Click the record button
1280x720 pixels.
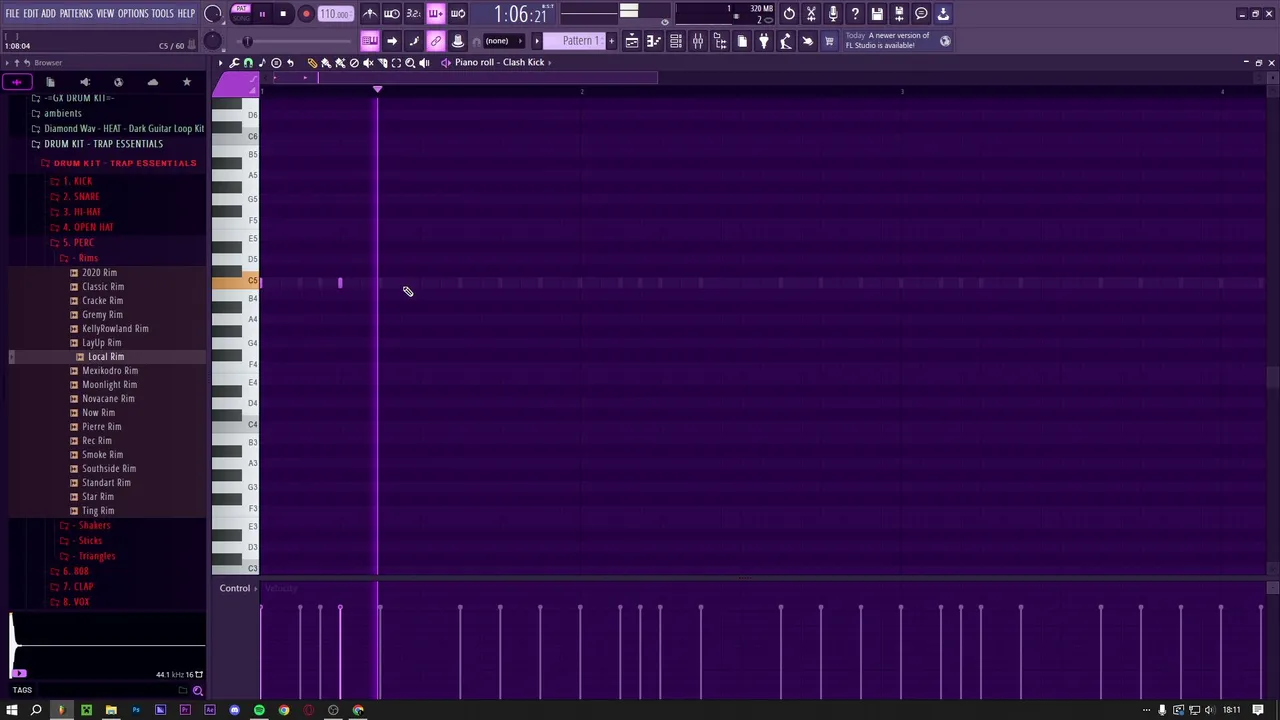pyautogui.click(x=306, y=14)
